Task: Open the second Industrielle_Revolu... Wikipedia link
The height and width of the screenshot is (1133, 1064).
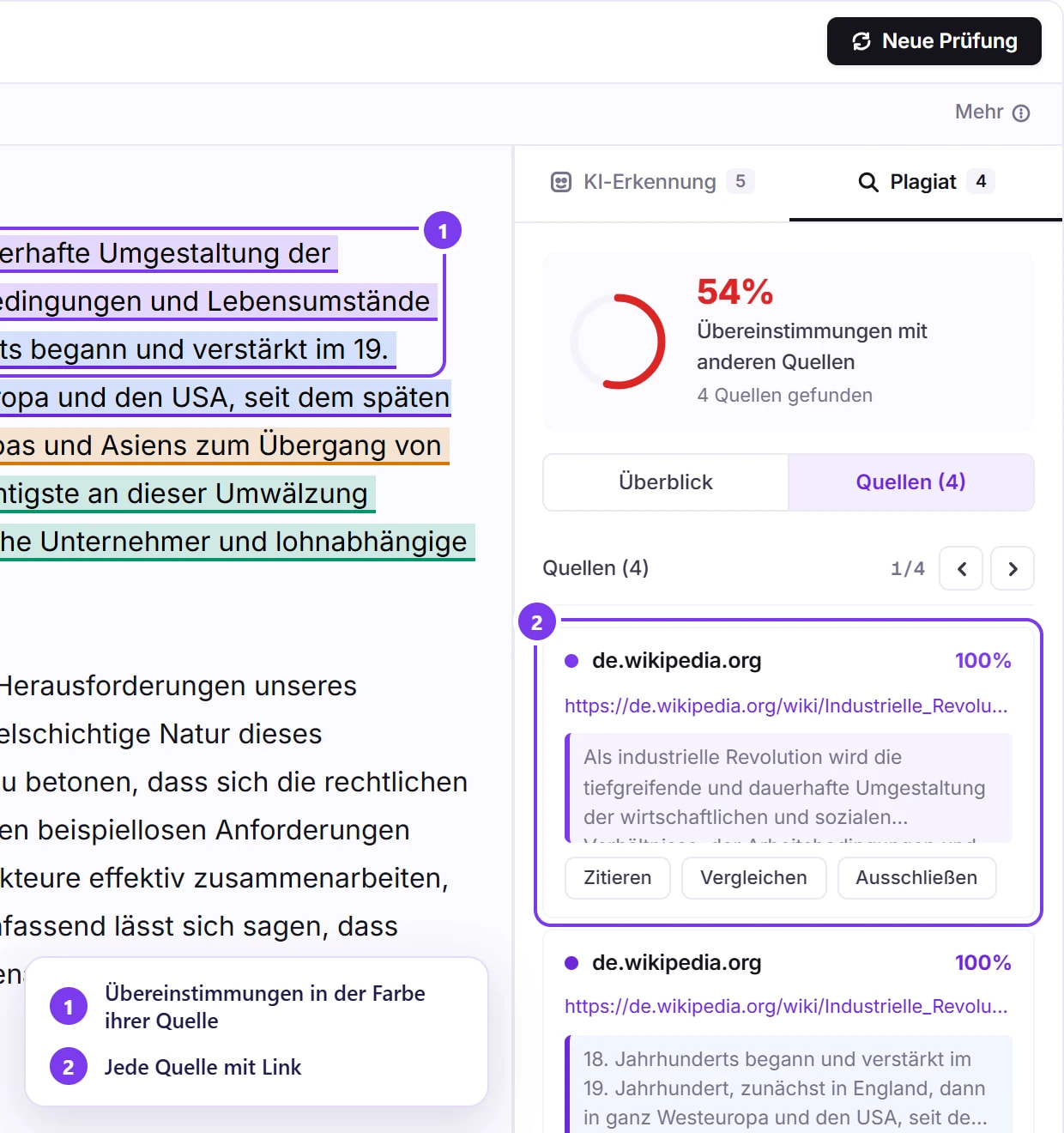Action: pyautogui.click(x=786, y=1006)
